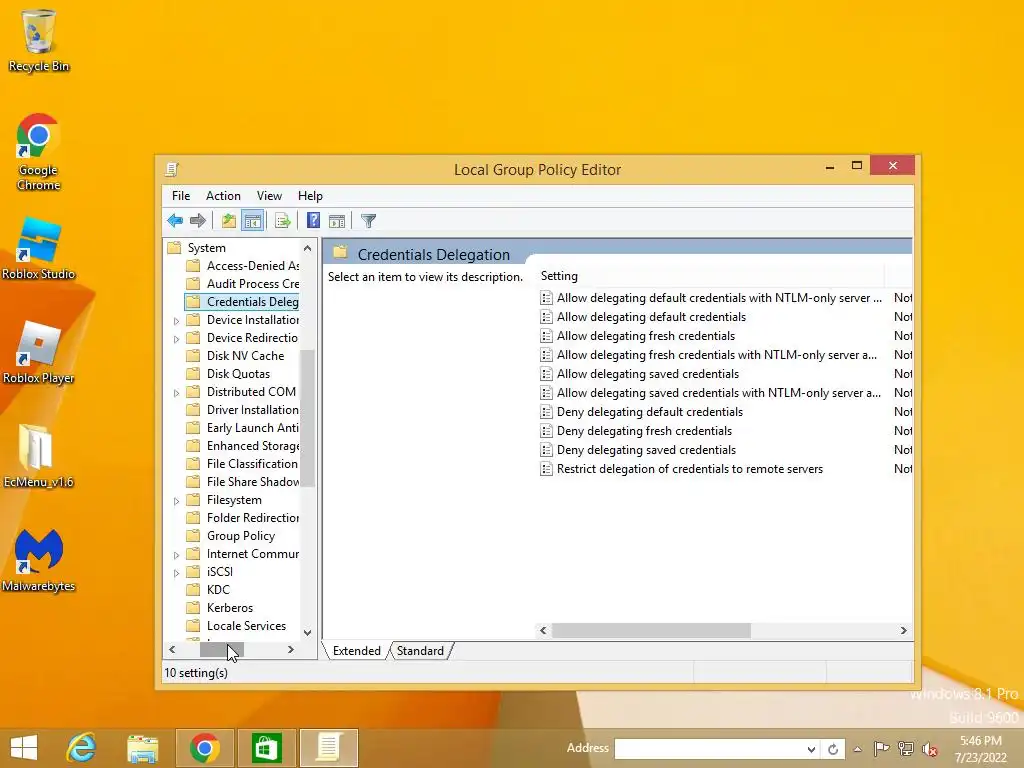Click the policy icon beside Allow delegating default credentials
Image resolution: width=1024 pixels, height=768 pixels.
tap(547, 317)
